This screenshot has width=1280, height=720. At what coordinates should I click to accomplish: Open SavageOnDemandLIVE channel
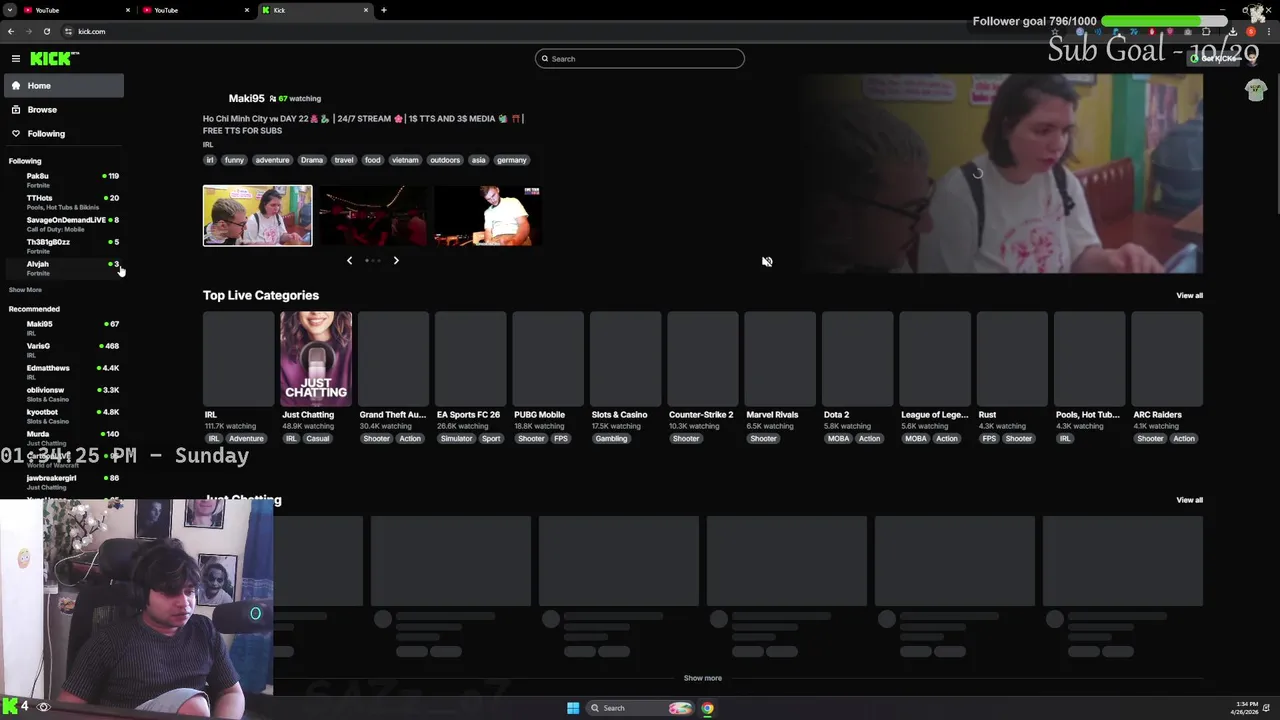point(64,224)
